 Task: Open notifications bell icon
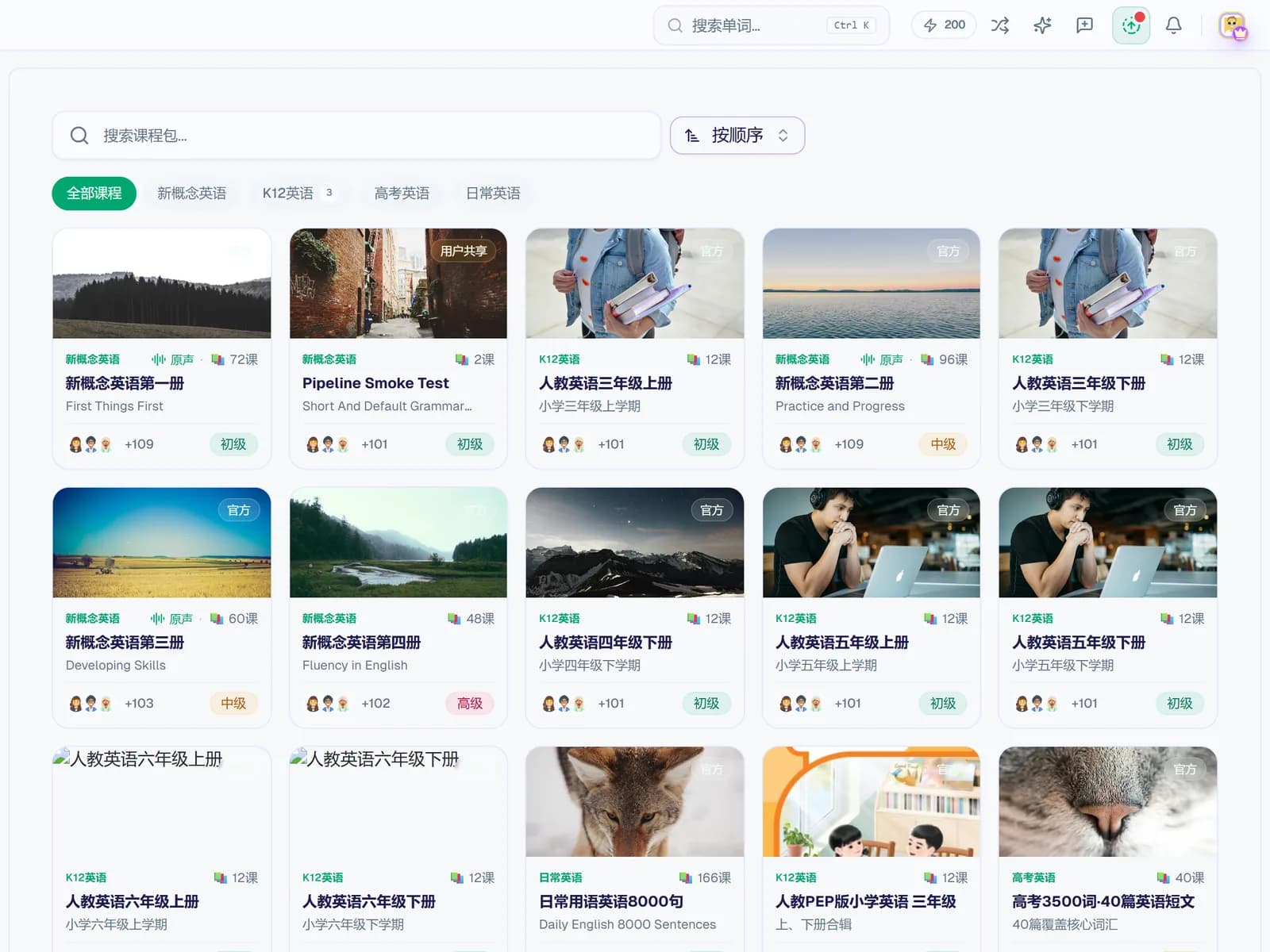[x=1173, y=25]
